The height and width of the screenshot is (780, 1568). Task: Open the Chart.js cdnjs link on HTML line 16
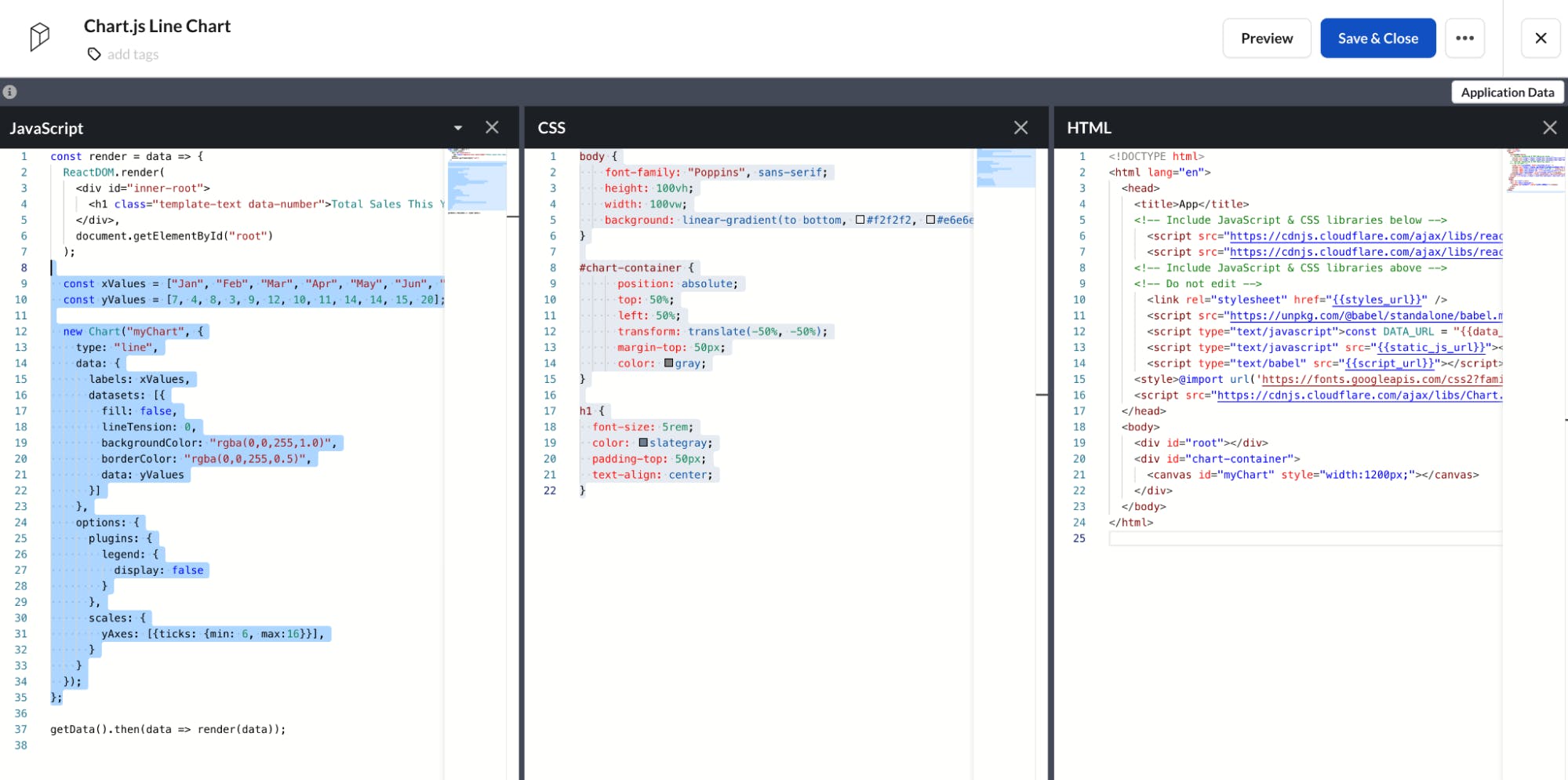[x=1359, y=395]
